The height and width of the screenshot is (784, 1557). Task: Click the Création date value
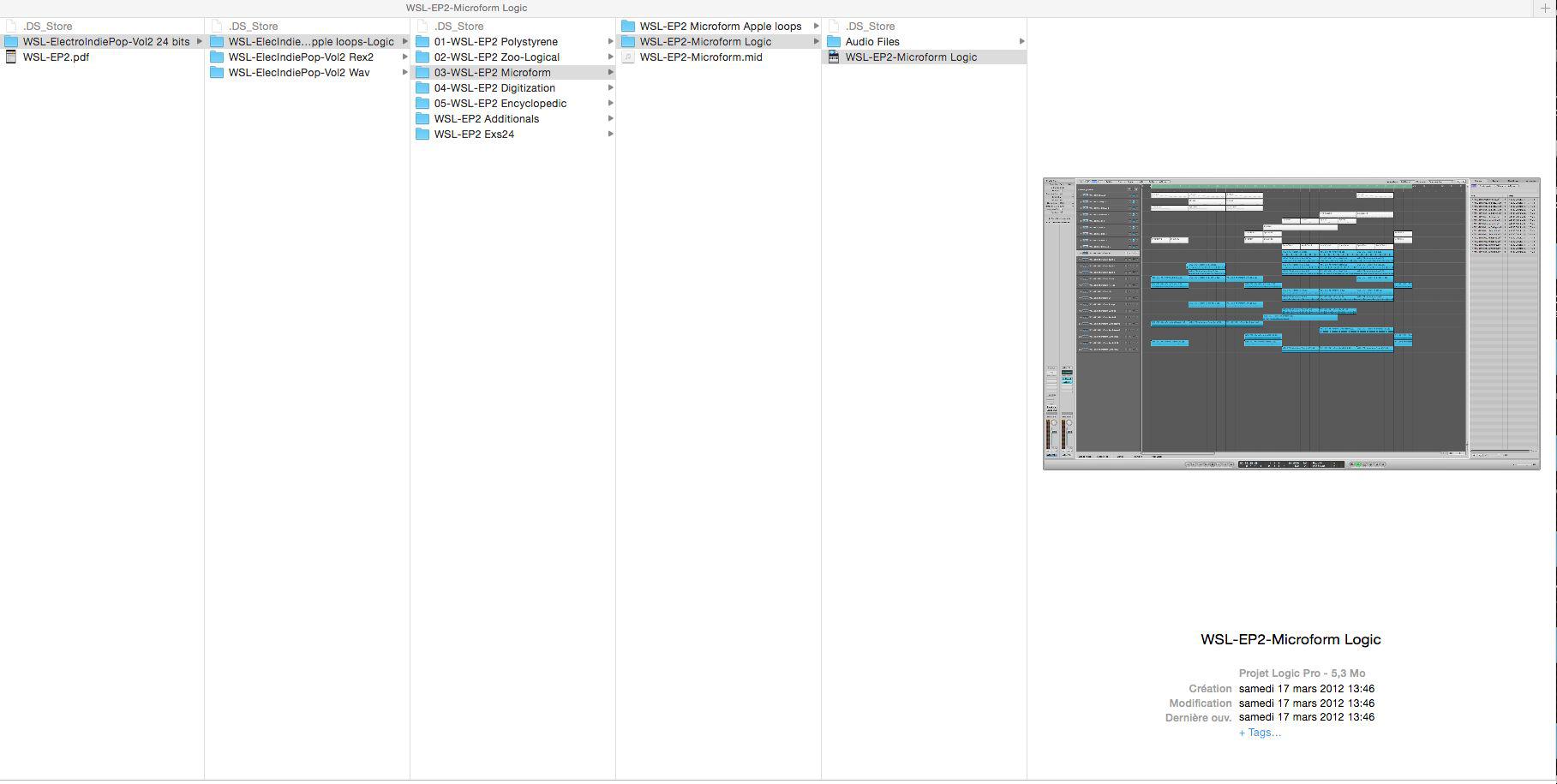pyautogui.click(x=1306, y=689)
